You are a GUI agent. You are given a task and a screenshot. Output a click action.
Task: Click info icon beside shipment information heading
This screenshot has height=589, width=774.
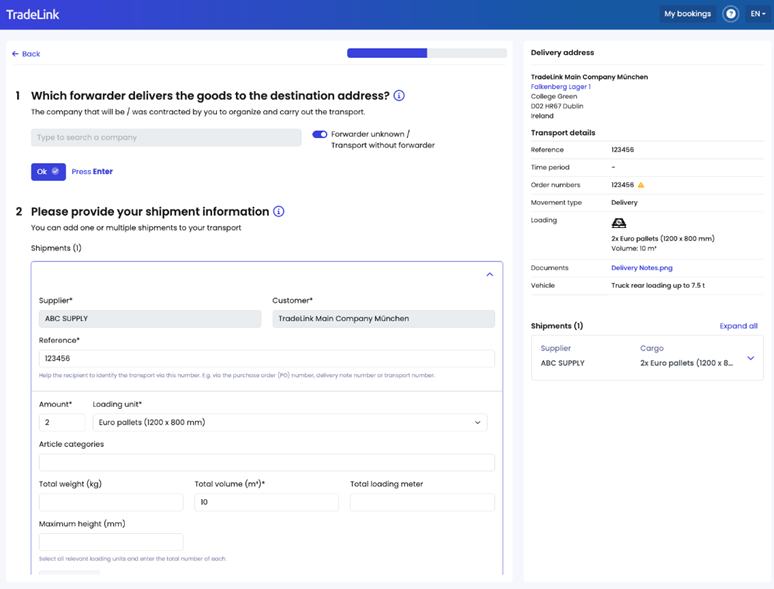(279, 212)
